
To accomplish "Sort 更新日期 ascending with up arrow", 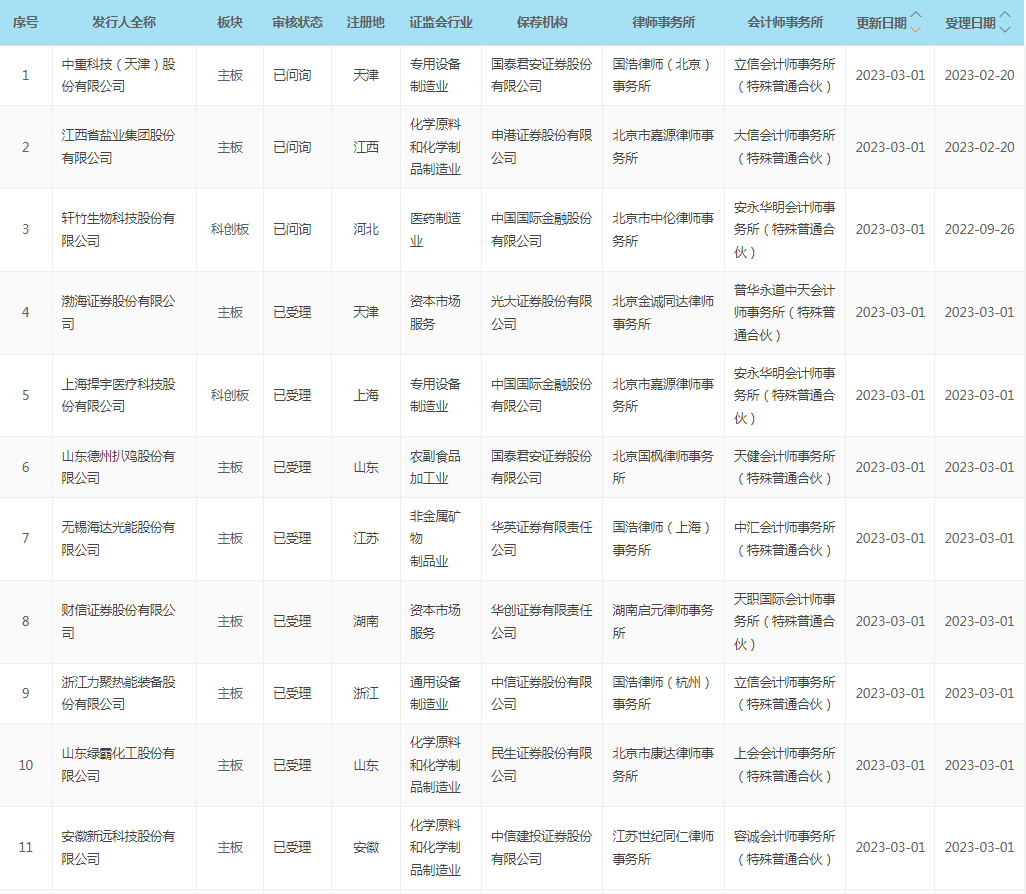I will [x=916, y=16].
